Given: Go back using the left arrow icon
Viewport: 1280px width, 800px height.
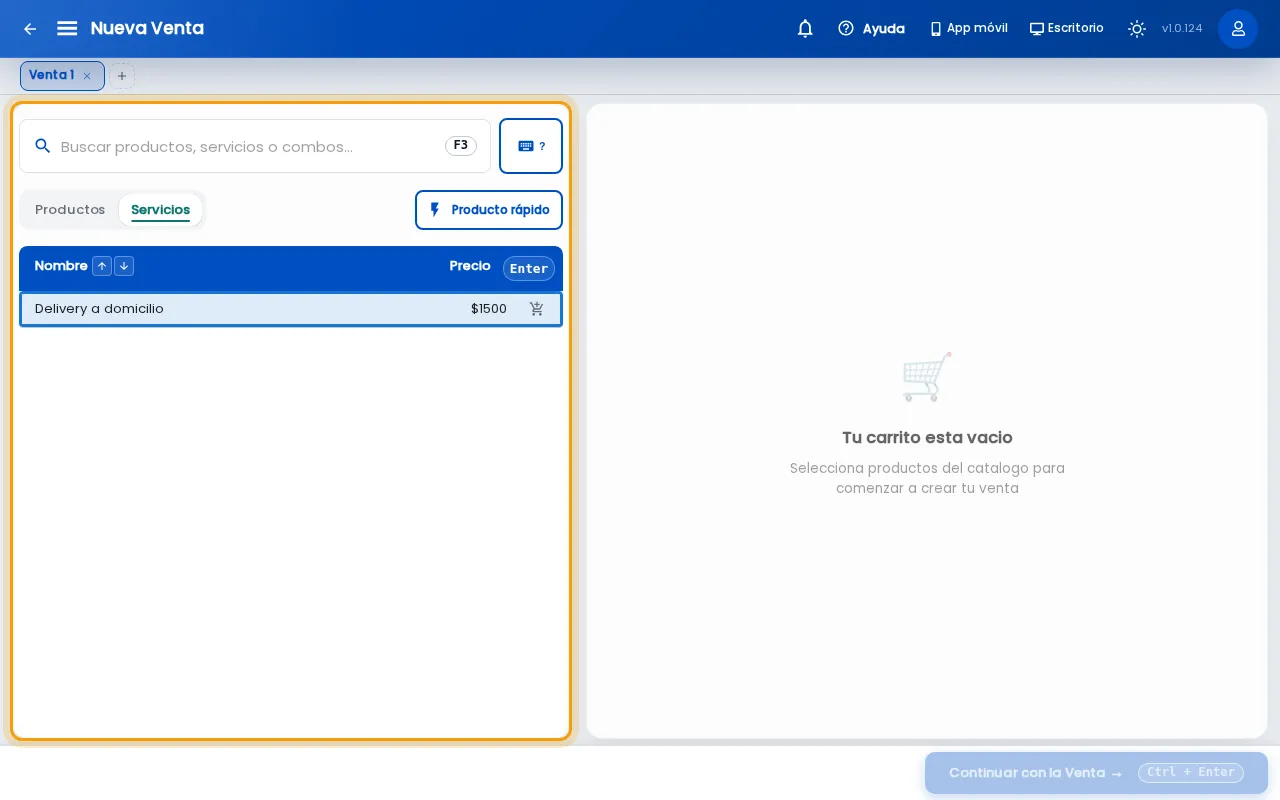Looking at the screenshot, I should [30, 29].
